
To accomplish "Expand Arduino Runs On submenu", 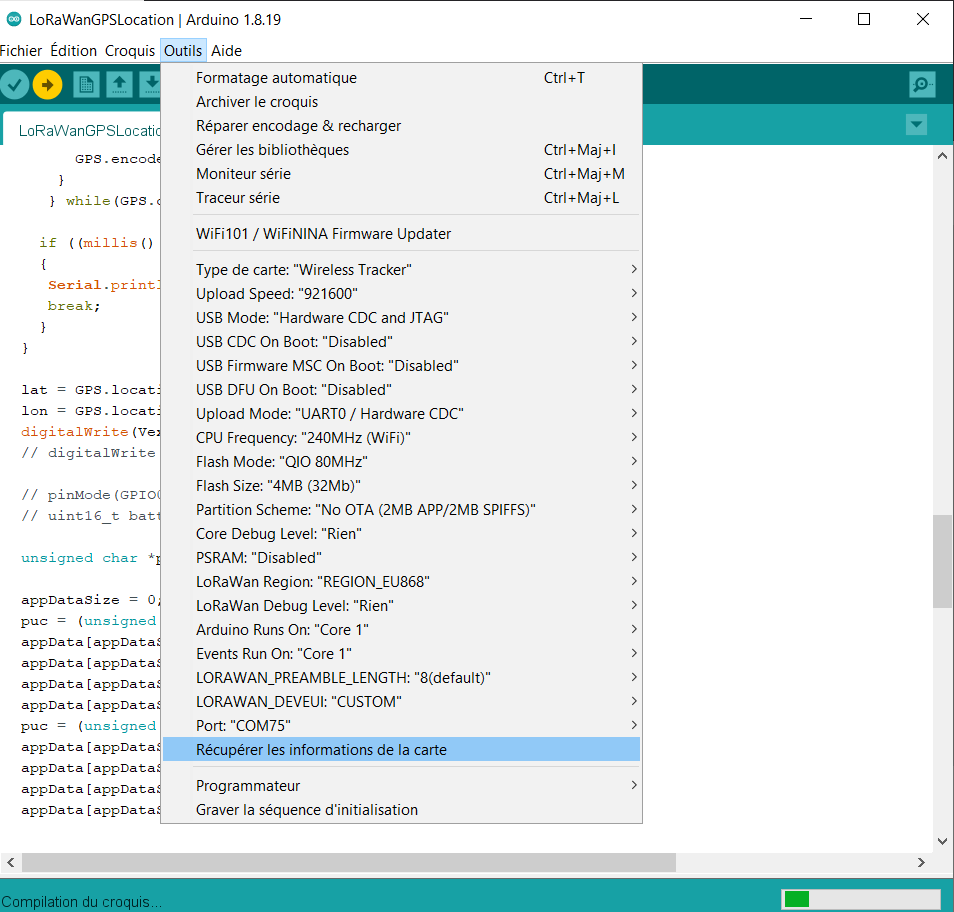I will click(401, 630).
